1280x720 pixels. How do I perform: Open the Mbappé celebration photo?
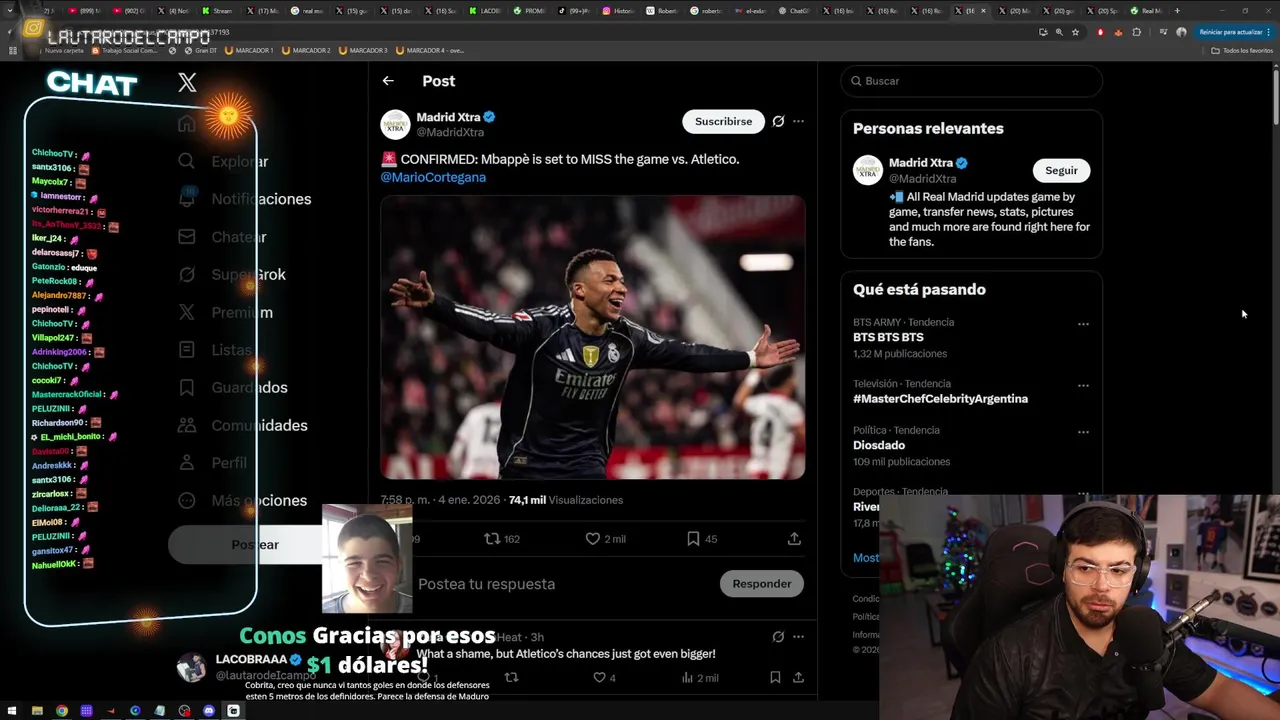592,337
